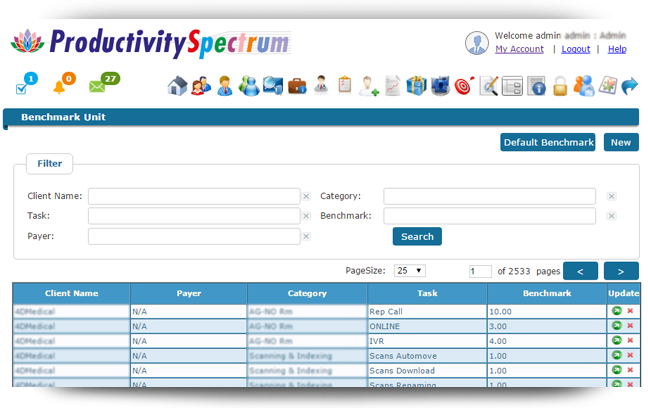Click the Task column header

[x=427, y=294]
